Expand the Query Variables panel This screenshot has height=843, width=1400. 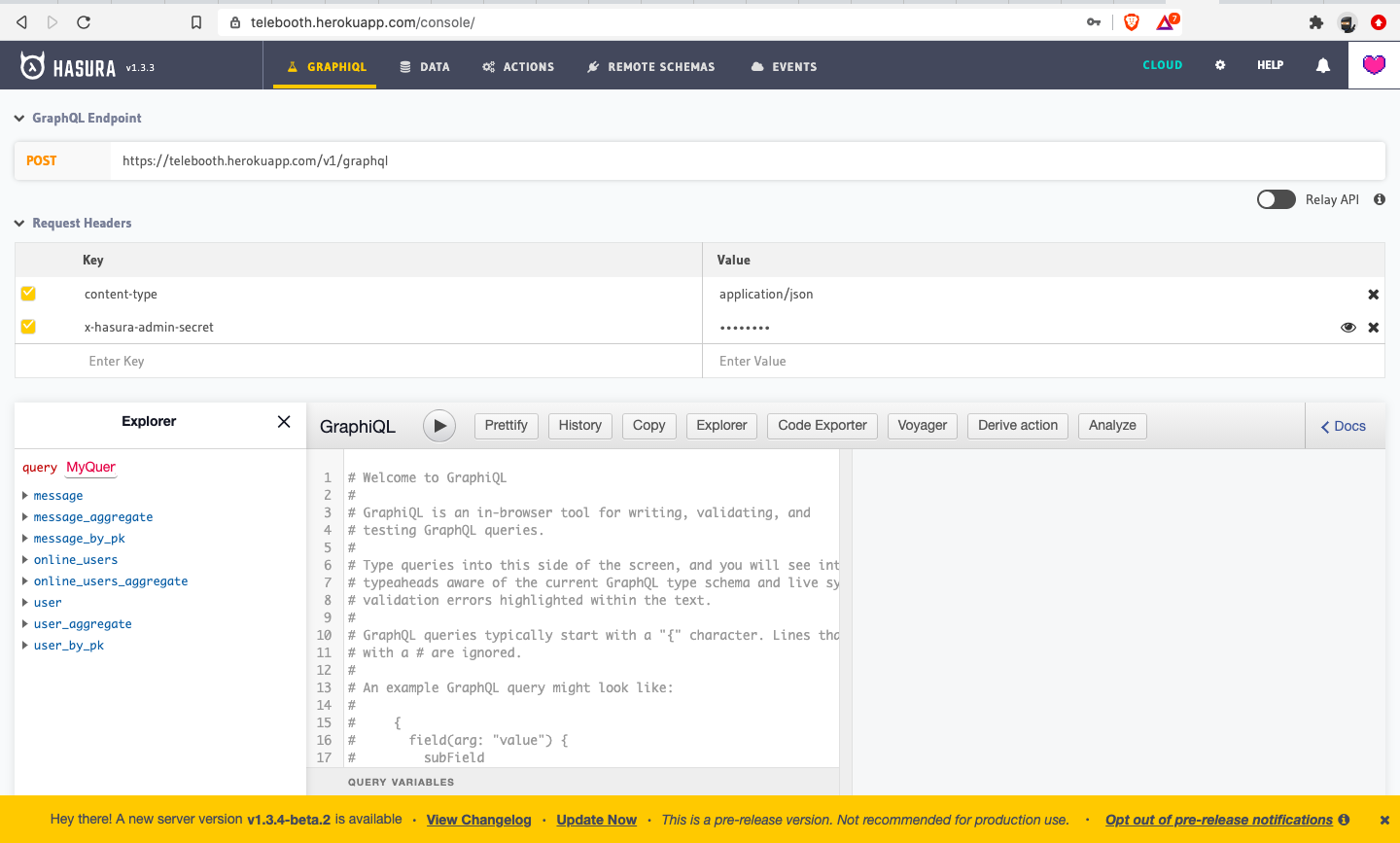pyautogui.click(x=573, y=782)
